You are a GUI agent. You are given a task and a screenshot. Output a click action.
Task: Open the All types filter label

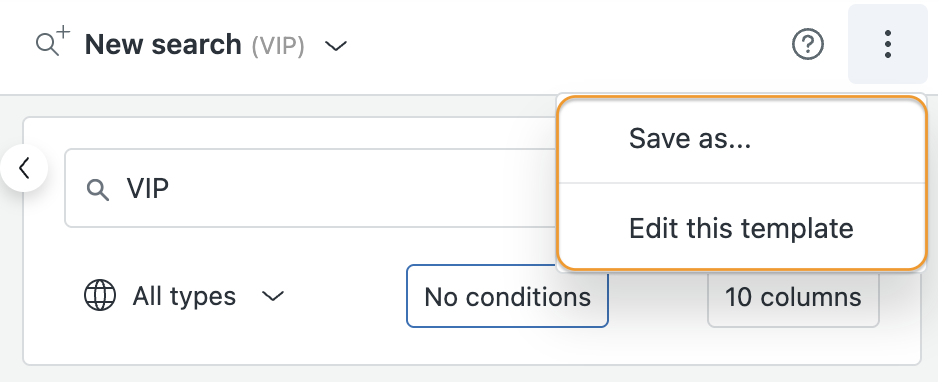pos(184,296)
